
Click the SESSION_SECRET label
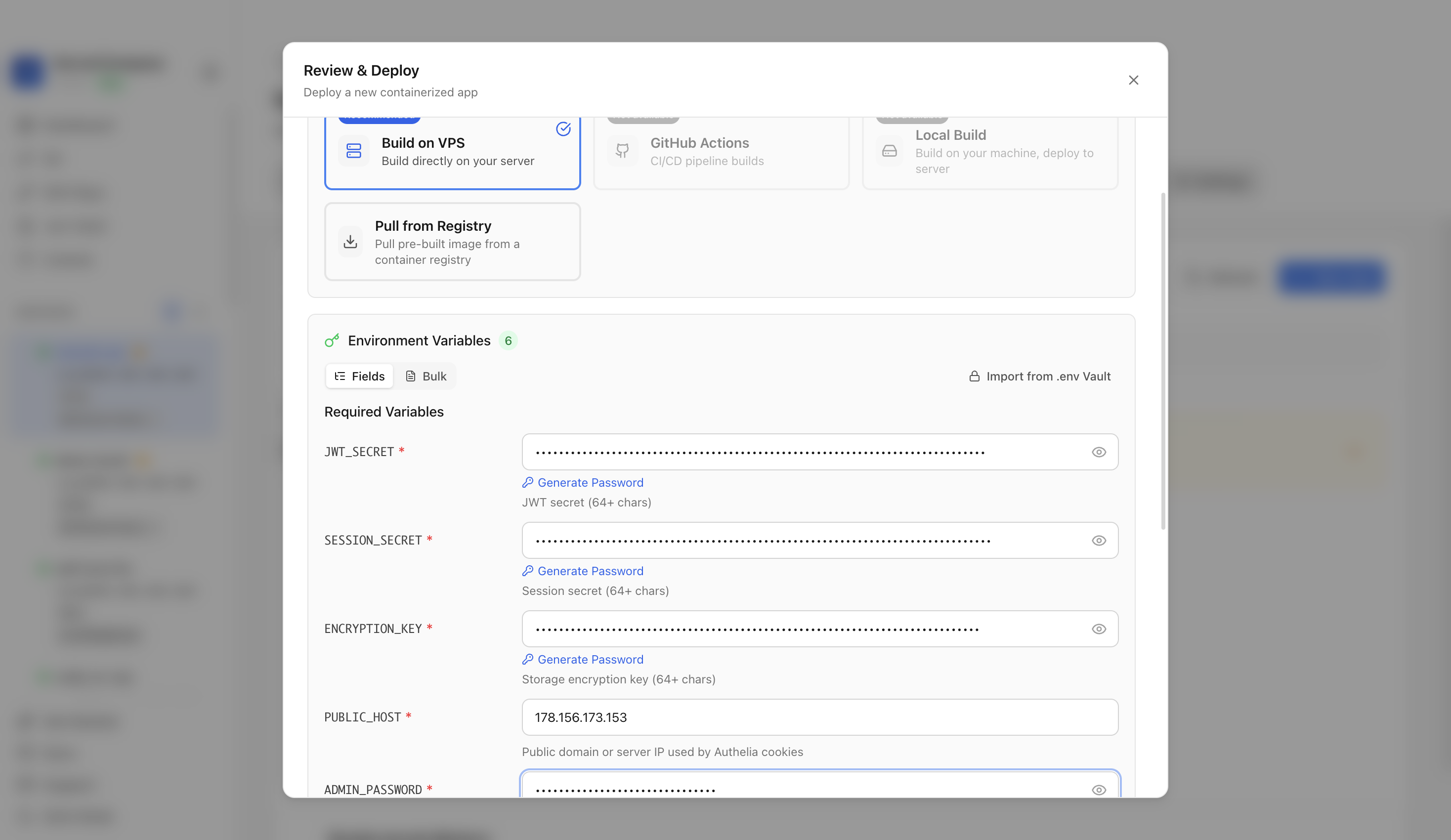(373, 541)
